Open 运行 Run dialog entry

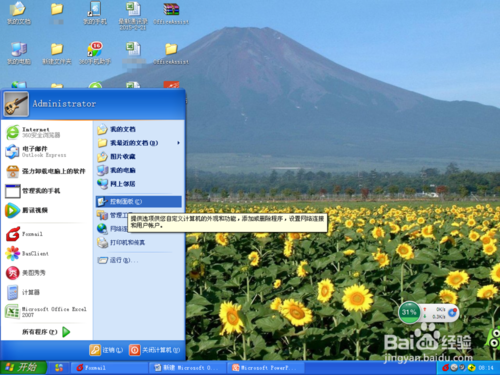click(x=118, y=260)
